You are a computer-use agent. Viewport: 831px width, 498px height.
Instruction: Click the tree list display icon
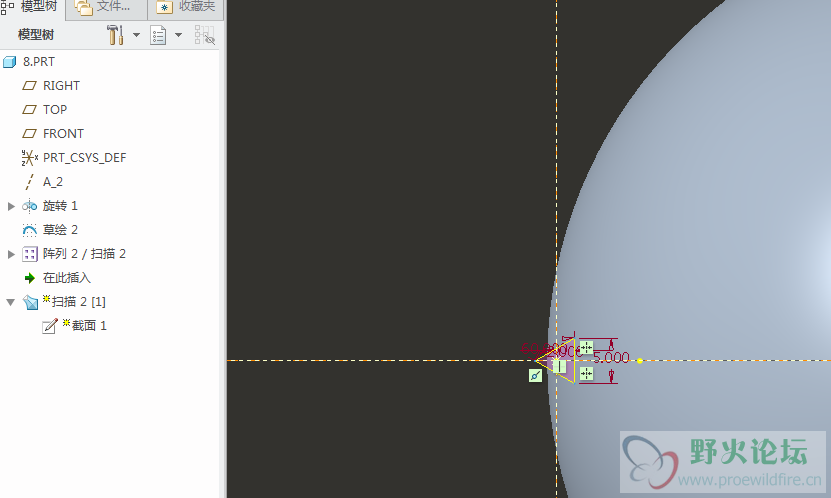coord(158,35)
